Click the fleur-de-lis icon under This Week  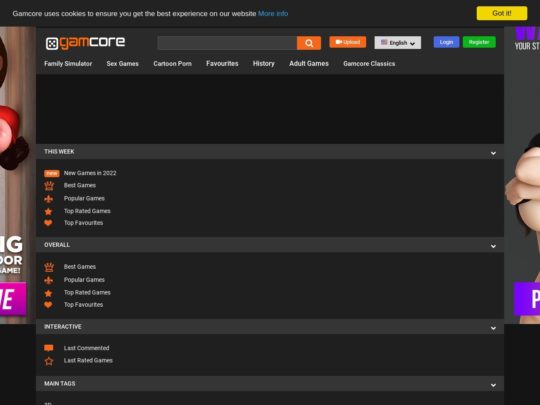point(49,199)
